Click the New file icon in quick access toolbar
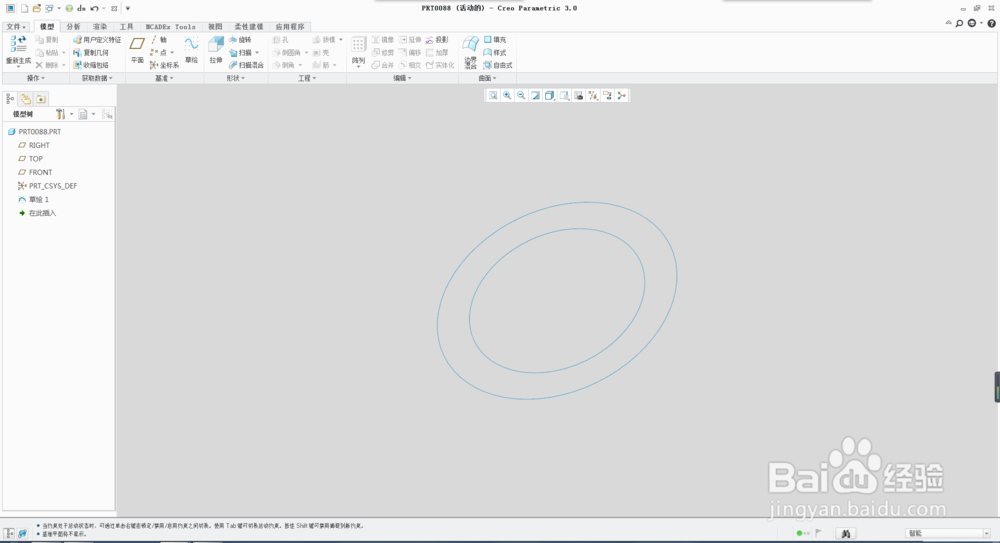The height and width of the screenshot is (543, 1000). [x=24, y=8]
